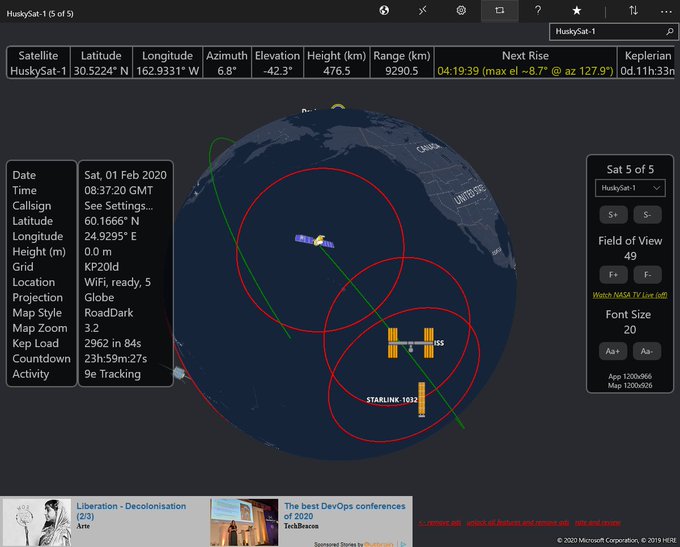
Task: Click the AdChoices icon on ad banner
Action: [403, 544]
